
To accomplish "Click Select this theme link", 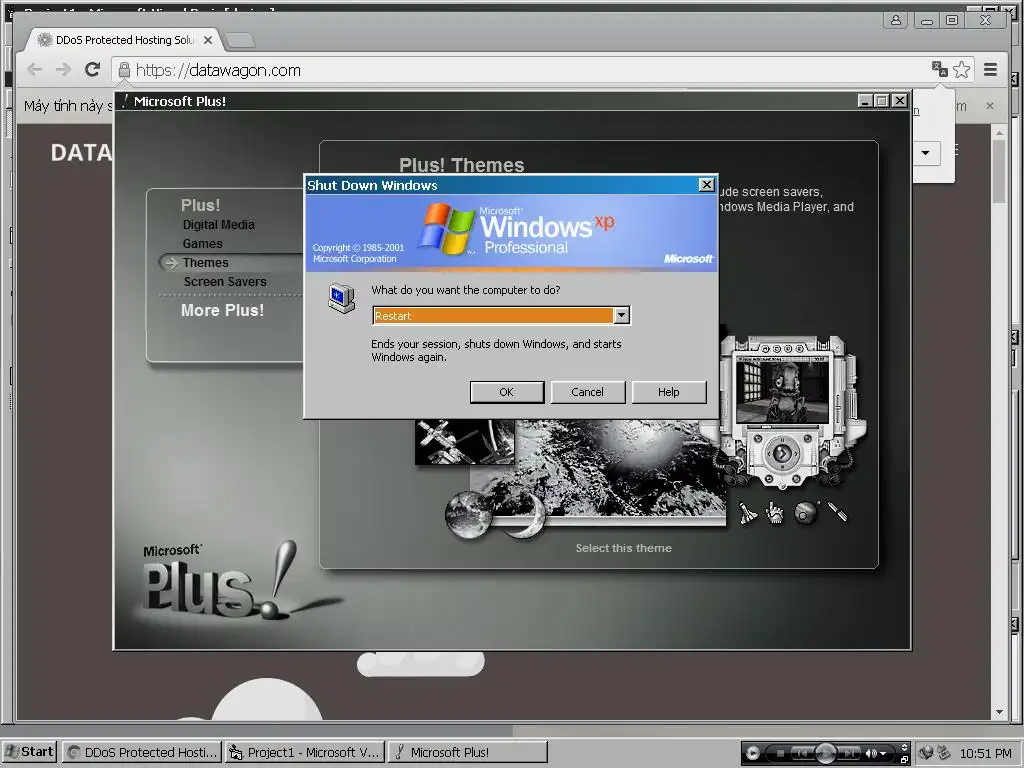I will pos(624,548).
